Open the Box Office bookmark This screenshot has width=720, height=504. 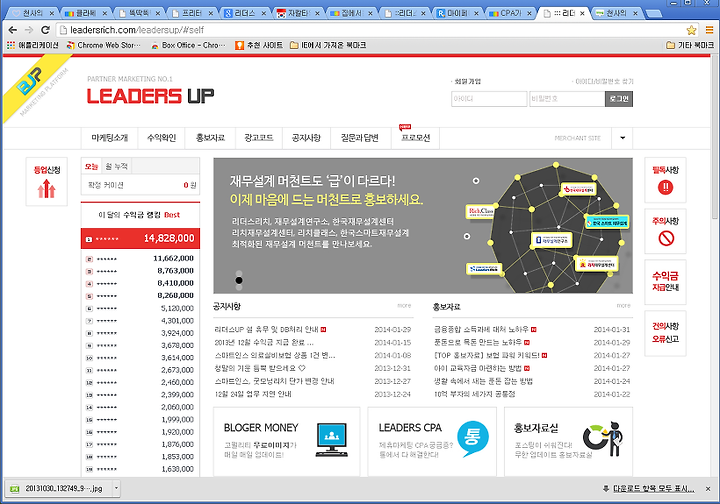[189, 45]
